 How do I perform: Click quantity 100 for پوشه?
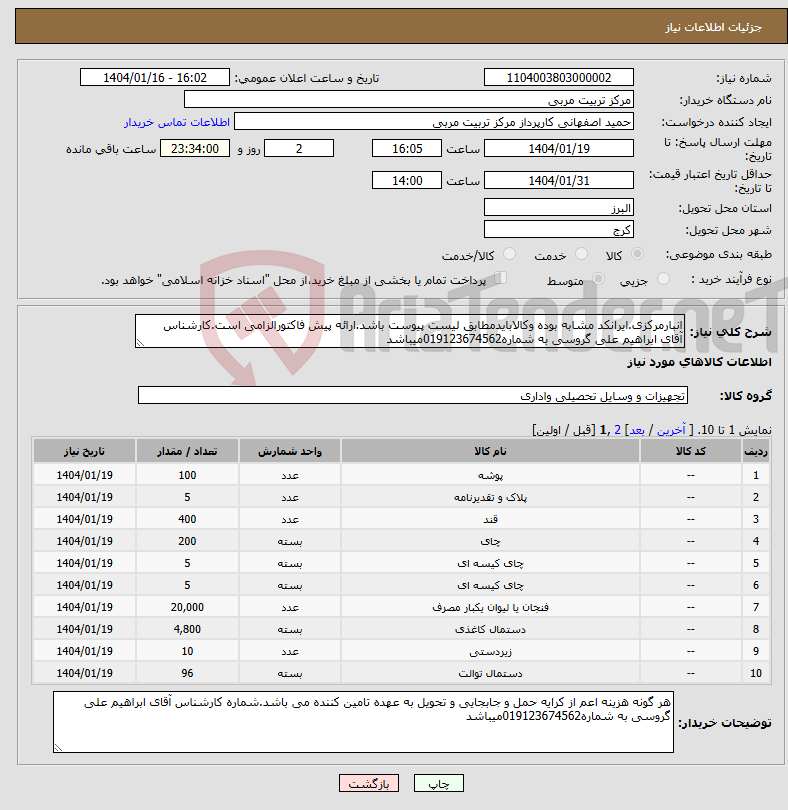187,475
